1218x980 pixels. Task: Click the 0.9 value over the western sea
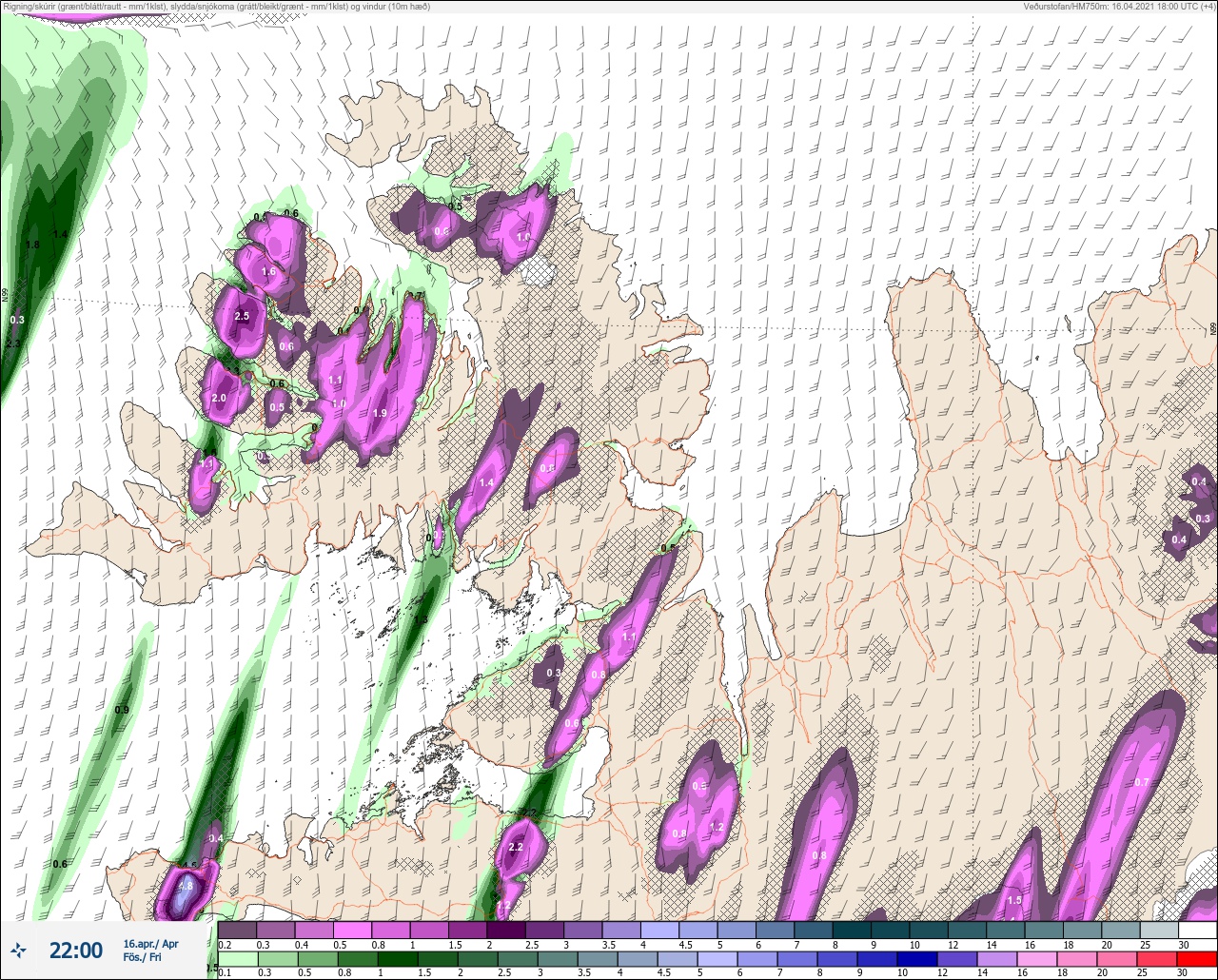[121, 710]
